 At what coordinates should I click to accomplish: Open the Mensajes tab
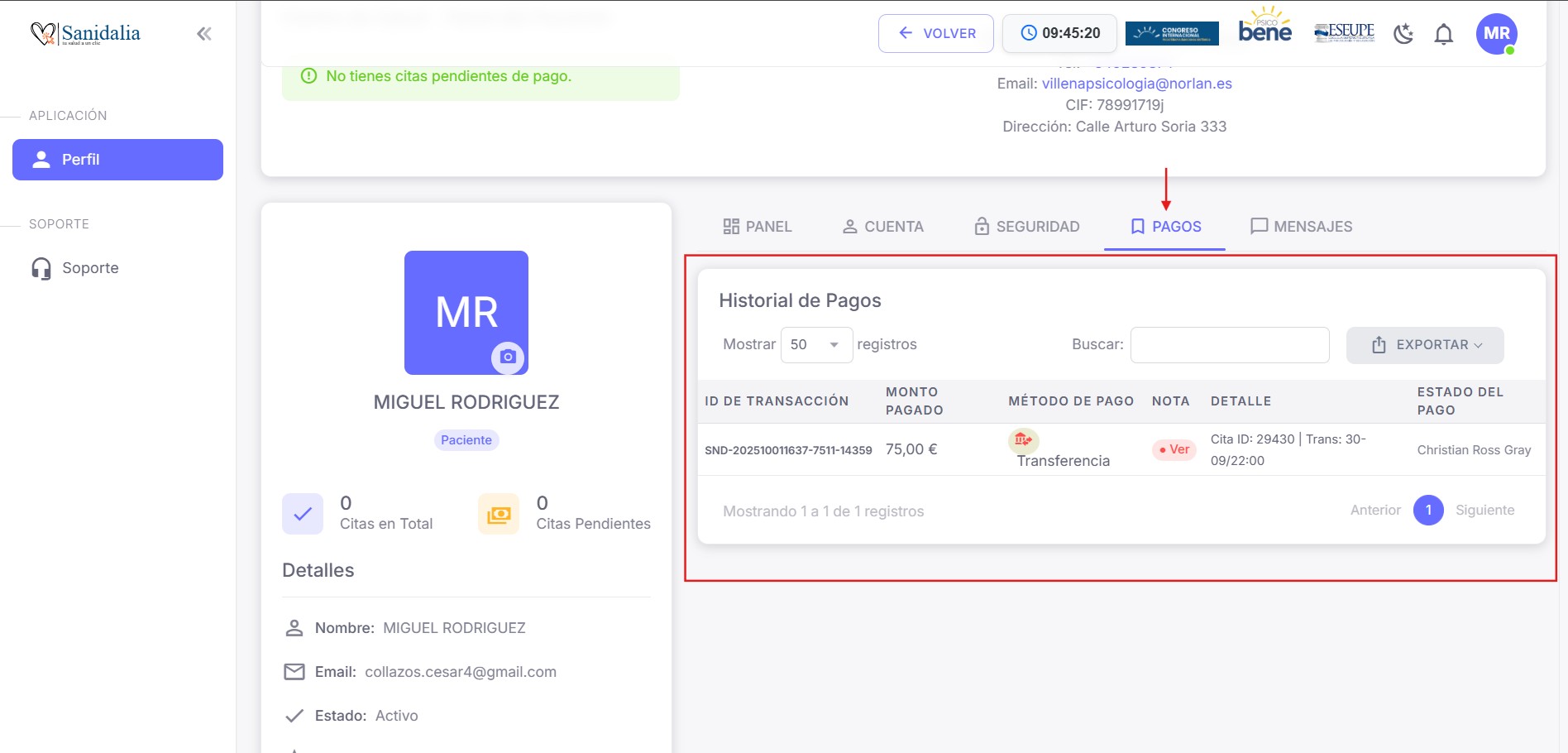tap(1301, 227)
